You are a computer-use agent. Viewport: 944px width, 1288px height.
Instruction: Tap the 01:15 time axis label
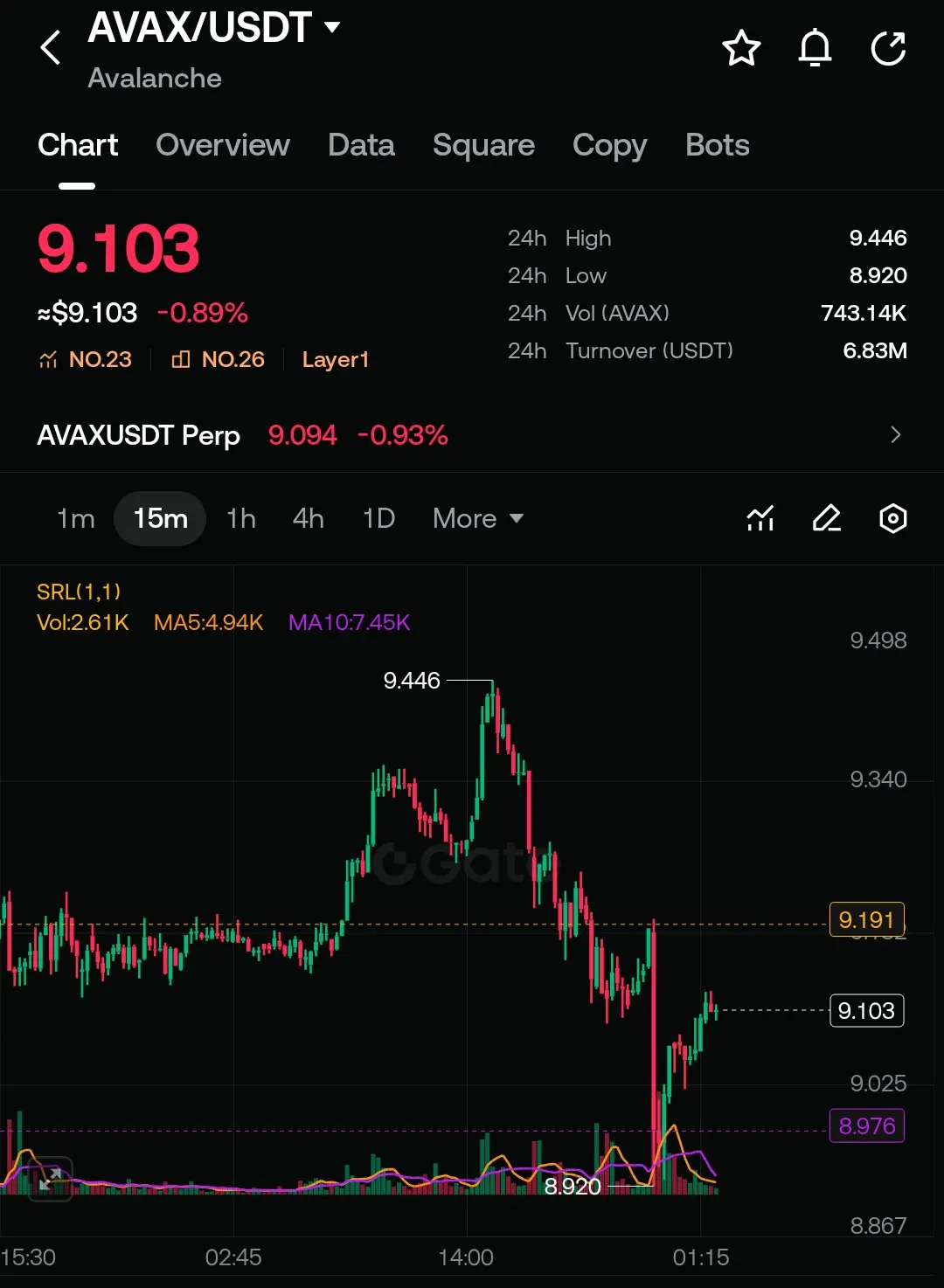point(701,1257)
